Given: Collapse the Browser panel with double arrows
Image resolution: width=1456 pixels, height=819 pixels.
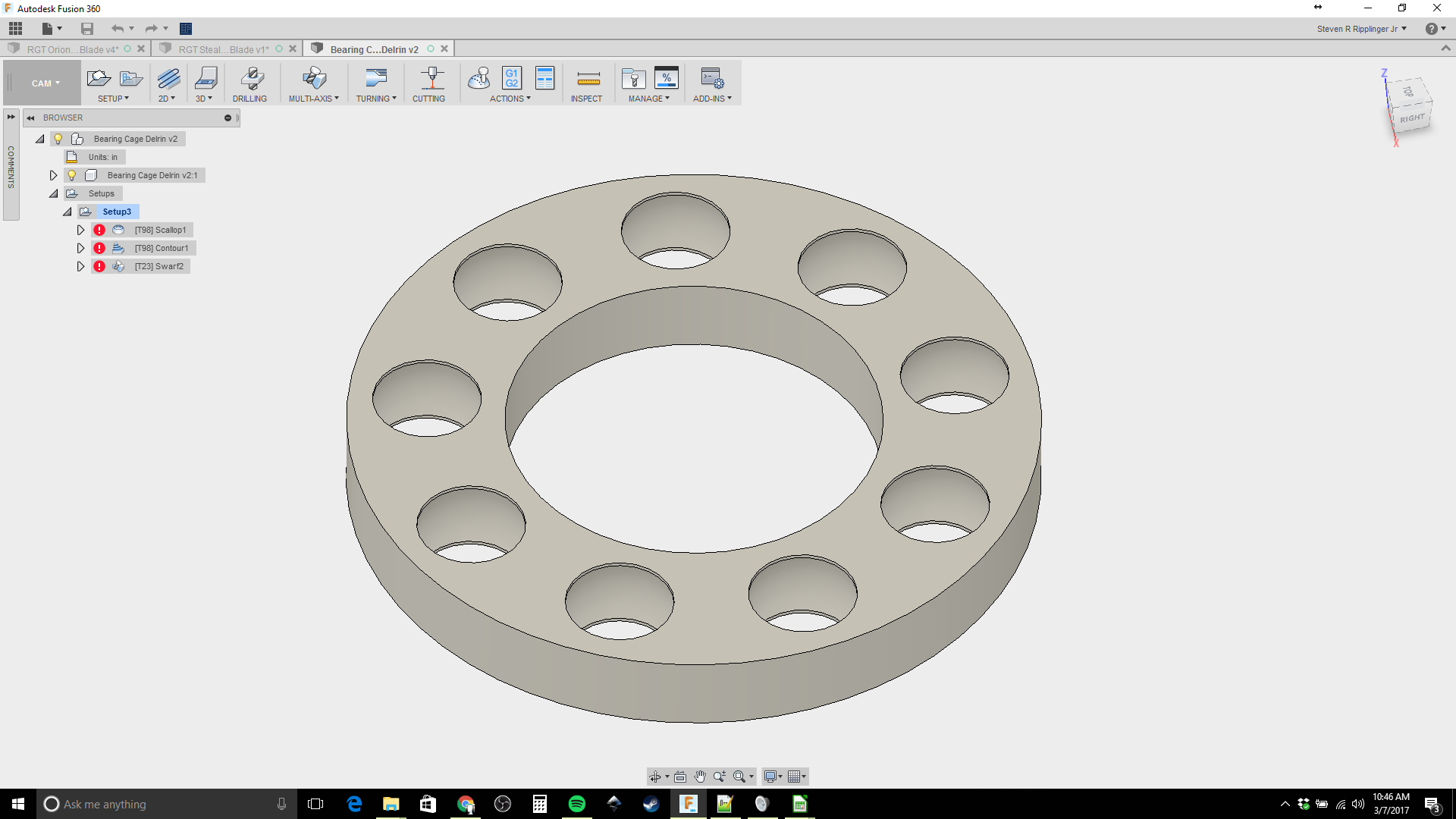Looking at the screenshot, I should coord(30,118).
